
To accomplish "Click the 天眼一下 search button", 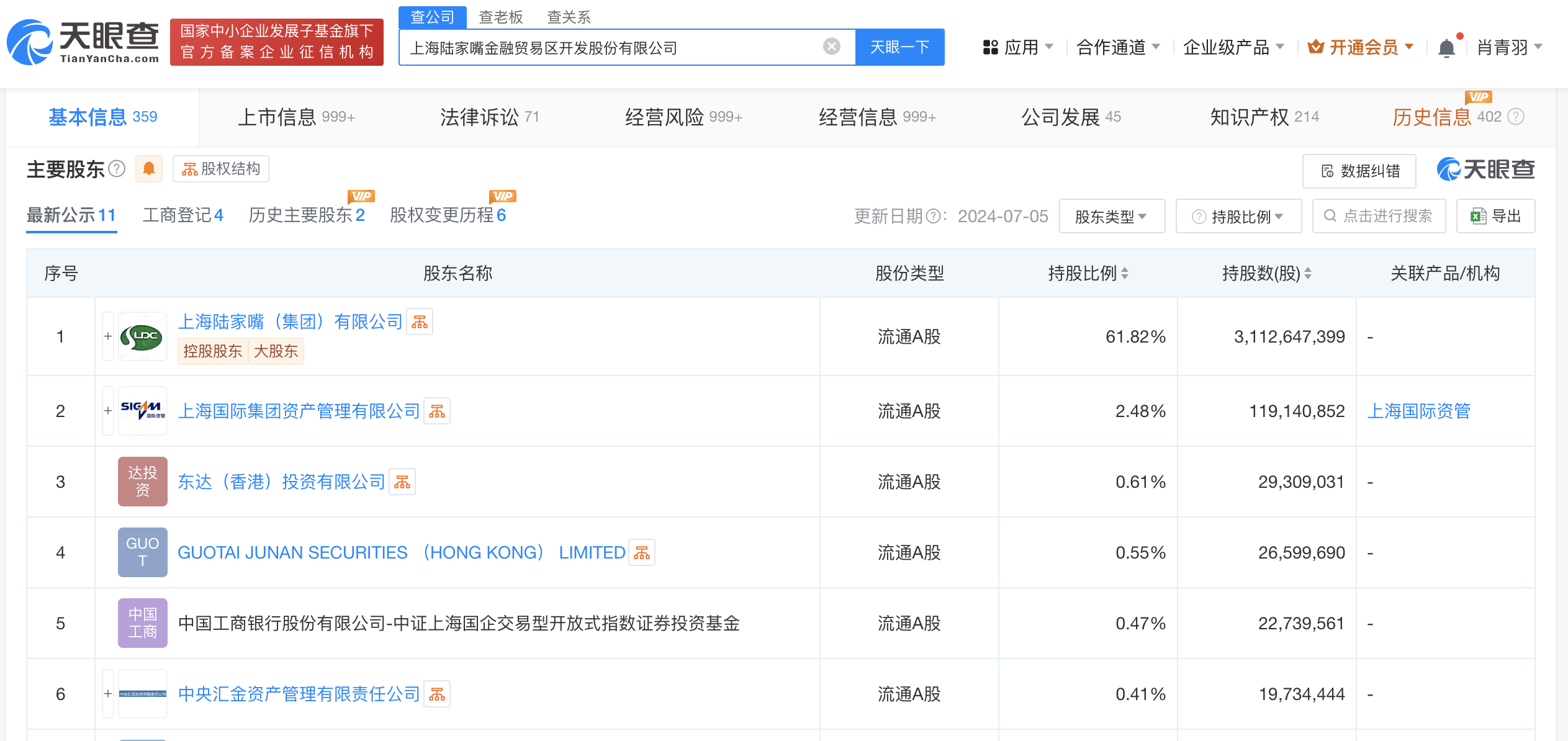I will coord(900,47).
